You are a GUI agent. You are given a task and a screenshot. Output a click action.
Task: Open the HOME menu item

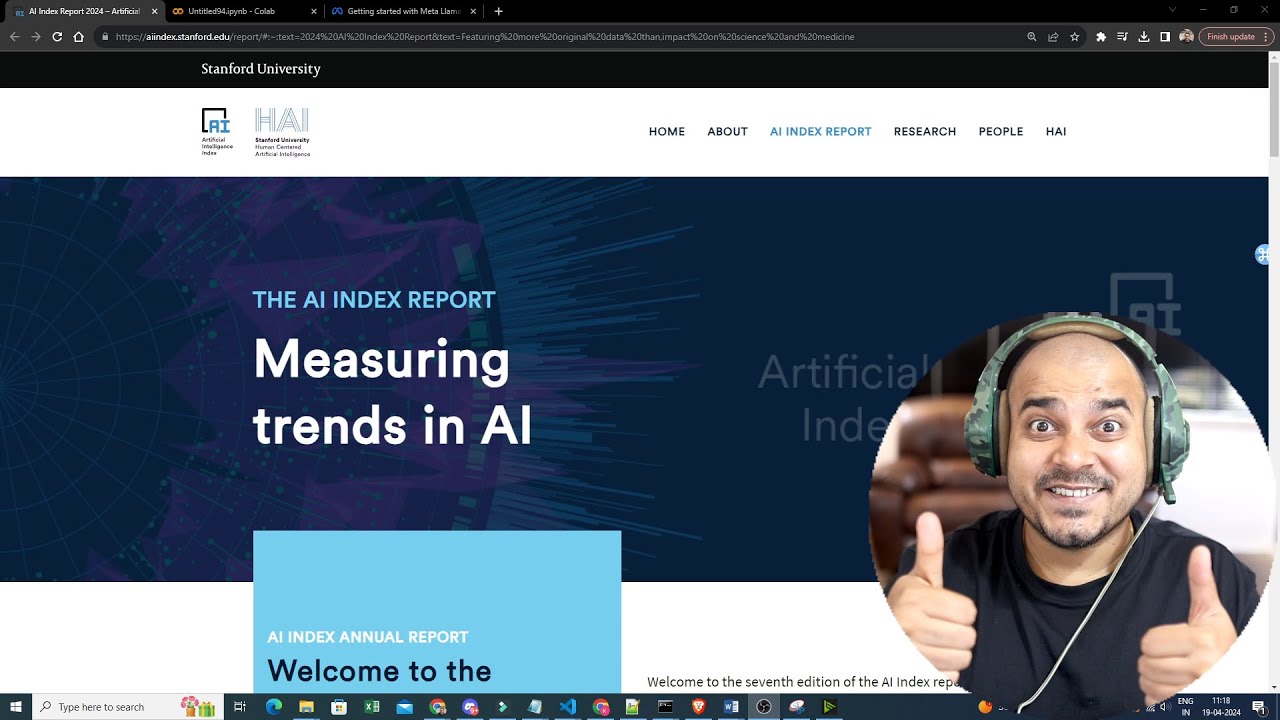tap(667, 132)
